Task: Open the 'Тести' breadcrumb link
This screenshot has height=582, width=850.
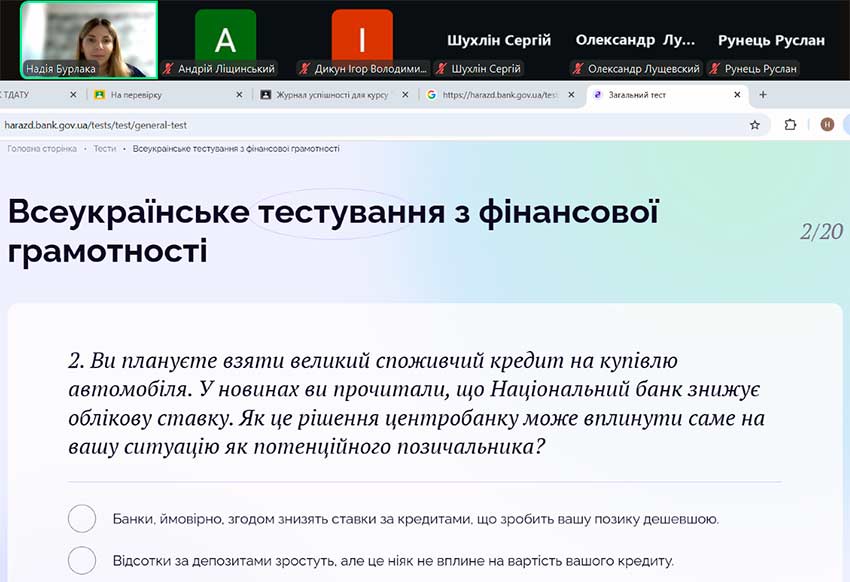Action: pos(104,149)
